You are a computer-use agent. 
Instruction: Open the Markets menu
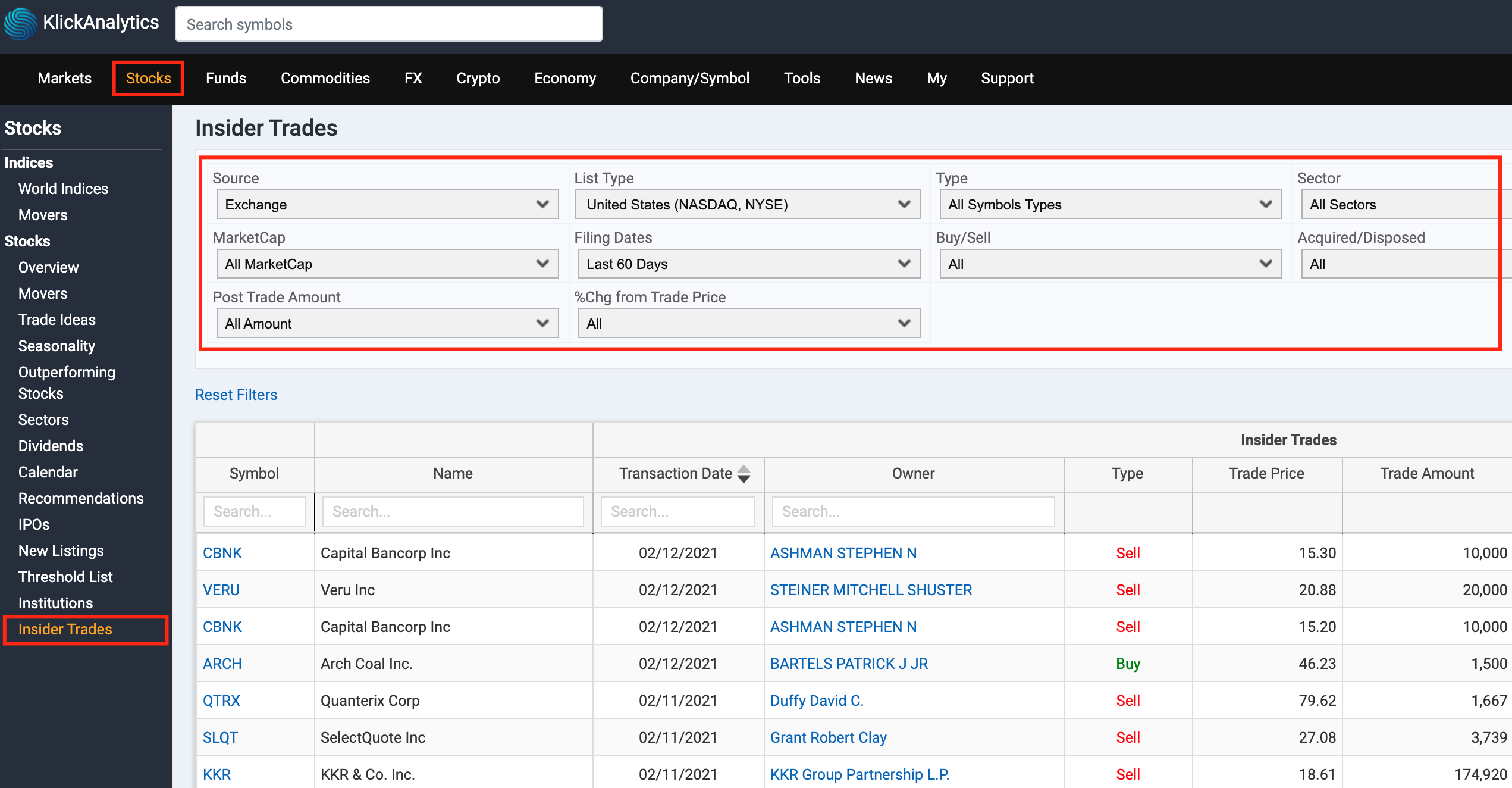(x=64, y=78)
